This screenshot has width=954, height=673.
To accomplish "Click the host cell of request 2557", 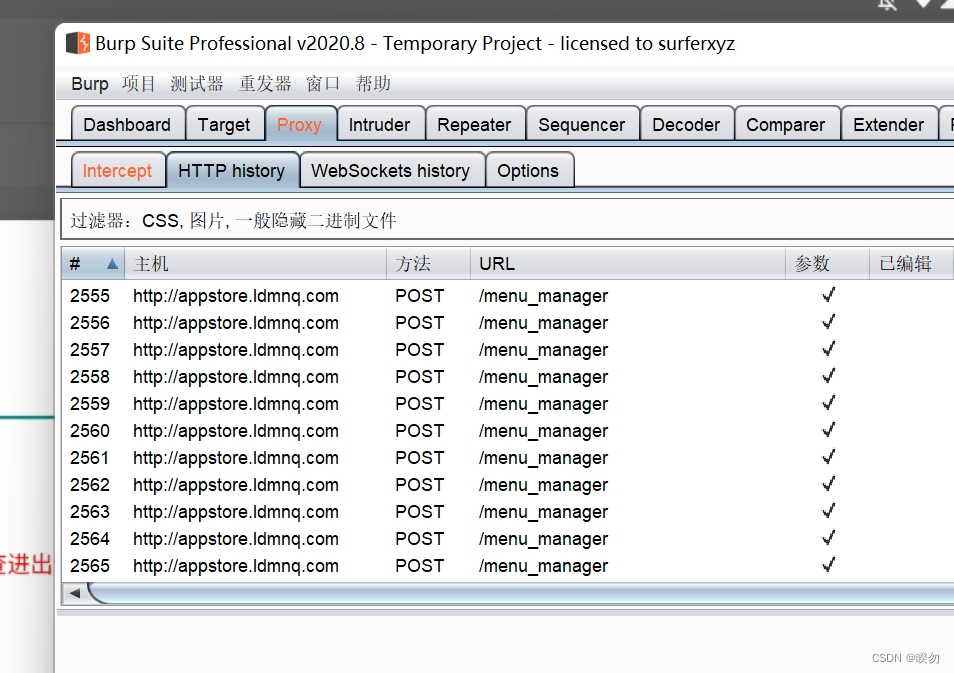I will (x=235, y=350).
